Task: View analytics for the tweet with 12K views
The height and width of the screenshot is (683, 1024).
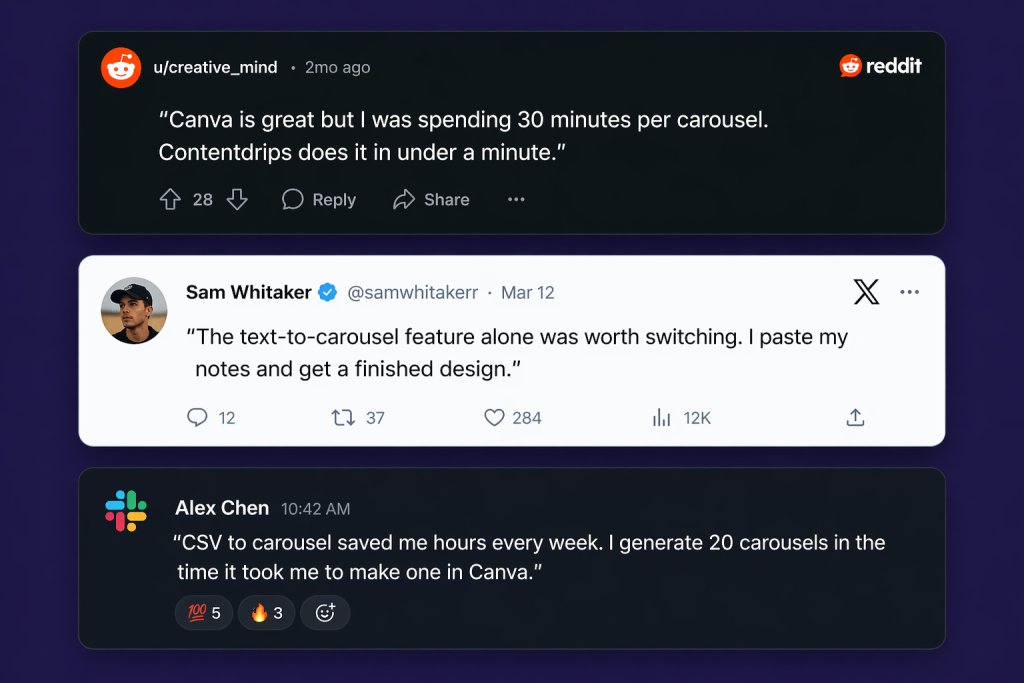Action: pyautogui.click(x=661, y=418)
